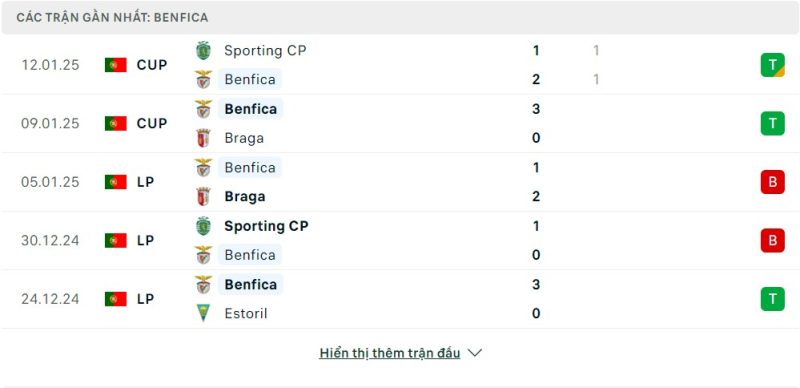This screenshot has height=388, width=800.
Task: Click green T result badge for 12.01.25
Action: (772, 65)
